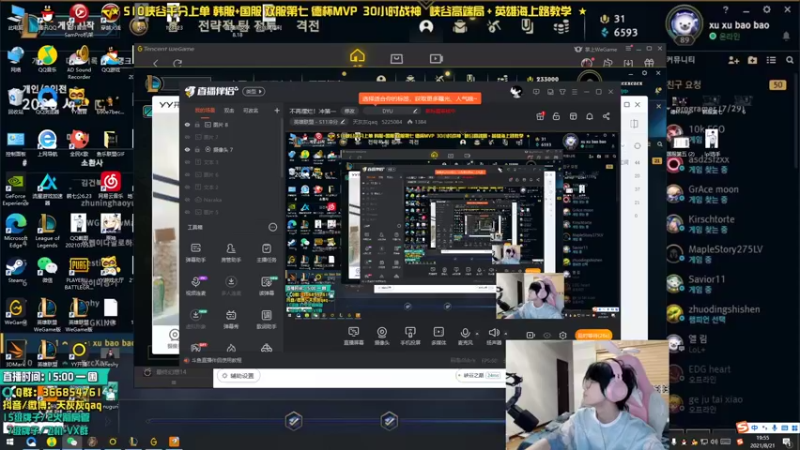Search friends in League client panel
This screenshot has height=450, width=800.
pyautogui.click(x=790, y=60)
